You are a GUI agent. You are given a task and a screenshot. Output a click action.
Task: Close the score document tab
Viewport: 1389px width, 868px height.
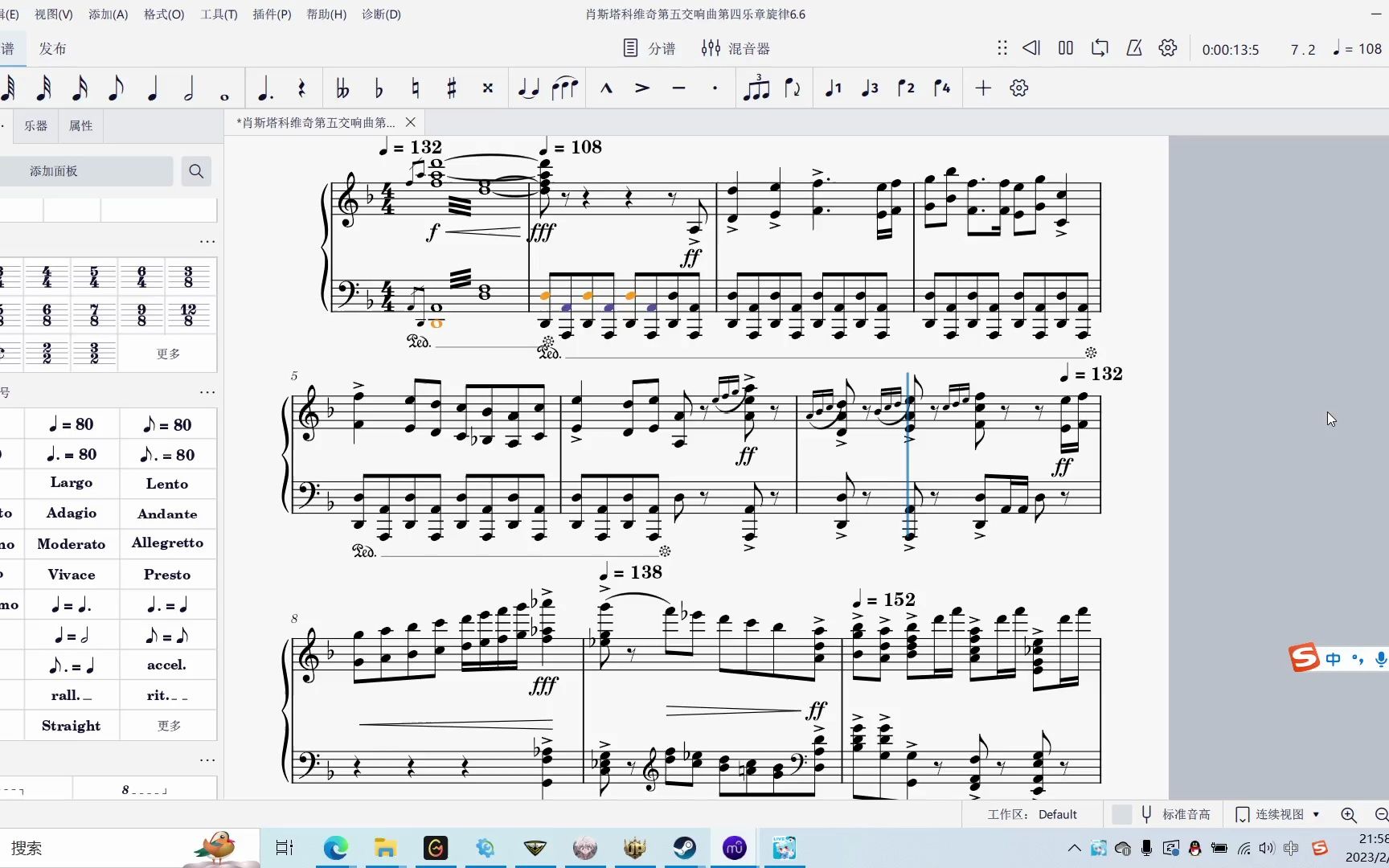(410, 122)
